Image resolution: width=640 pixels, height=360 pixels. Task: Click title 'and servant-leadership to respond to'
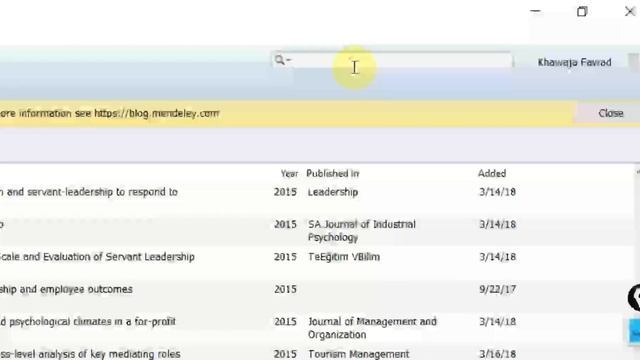pyautogui.click(x=92, y=192)
